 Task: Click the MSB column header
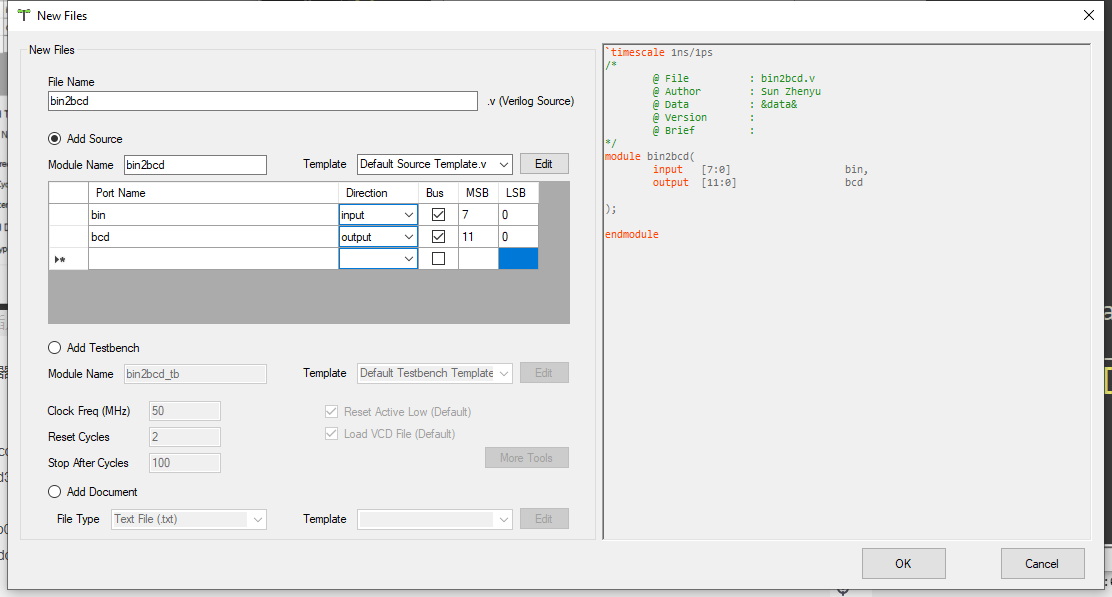point(478,193)
